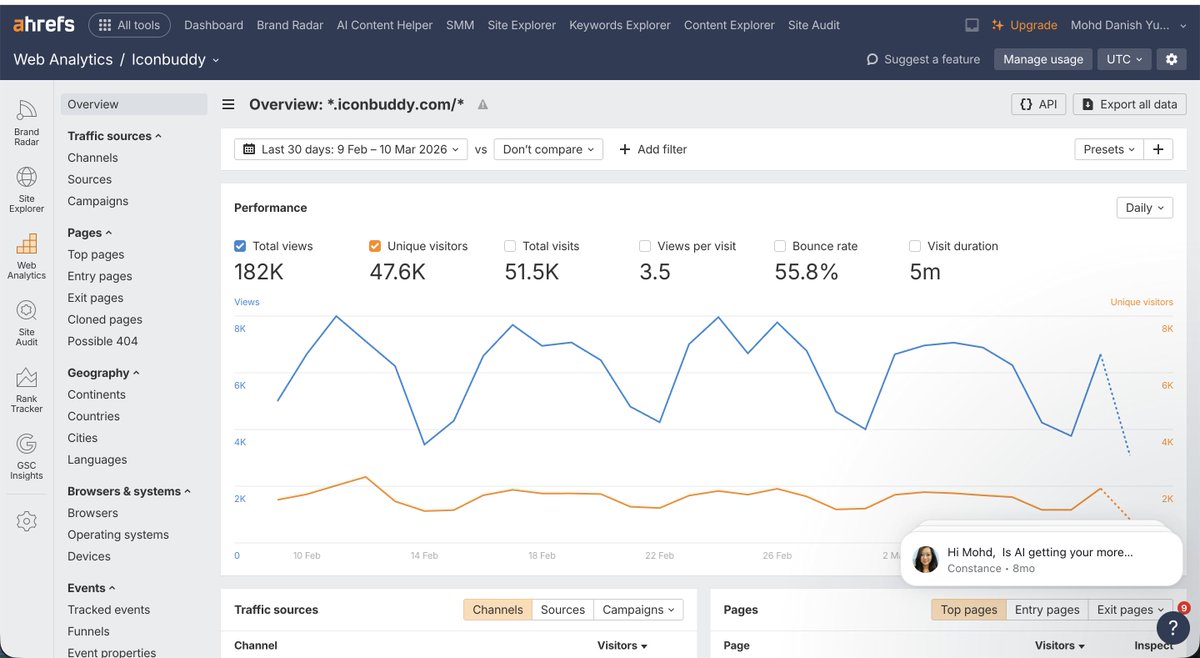Sort by Visitors column in Traffic sources
This screenshot has width=1200, height=658.
[x=622, y=646]
